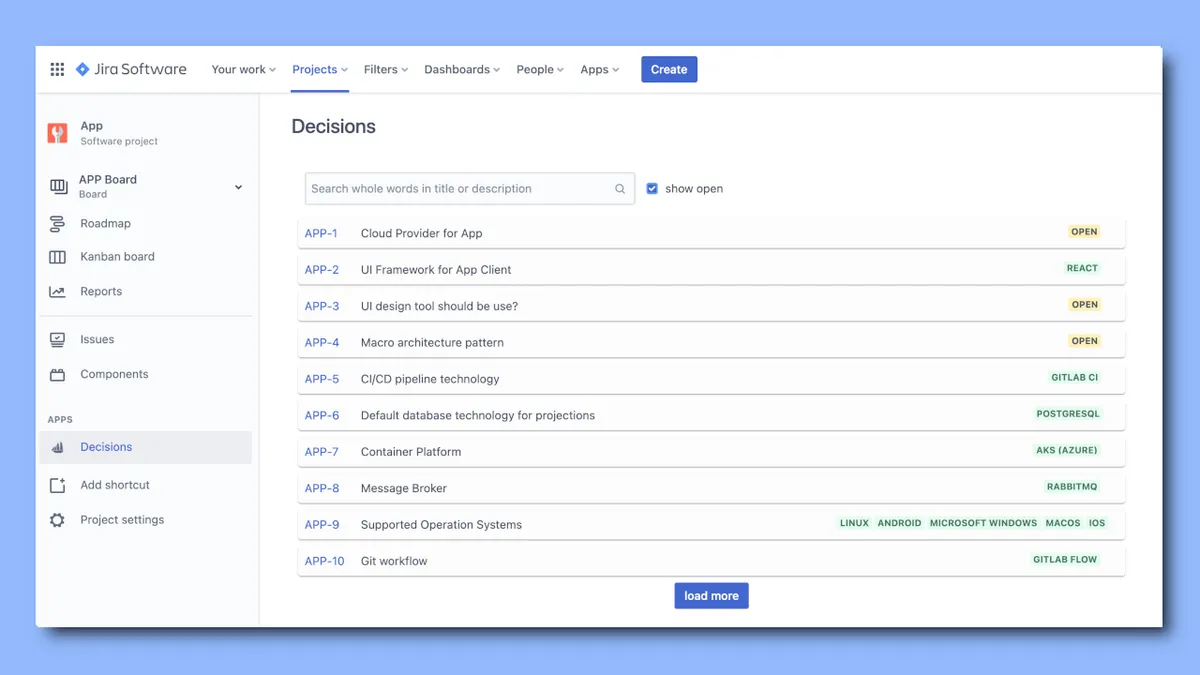Open the Projects dropdown
Image resolution: width=1200 pixels, height=675 pixels.
(320, 70)
